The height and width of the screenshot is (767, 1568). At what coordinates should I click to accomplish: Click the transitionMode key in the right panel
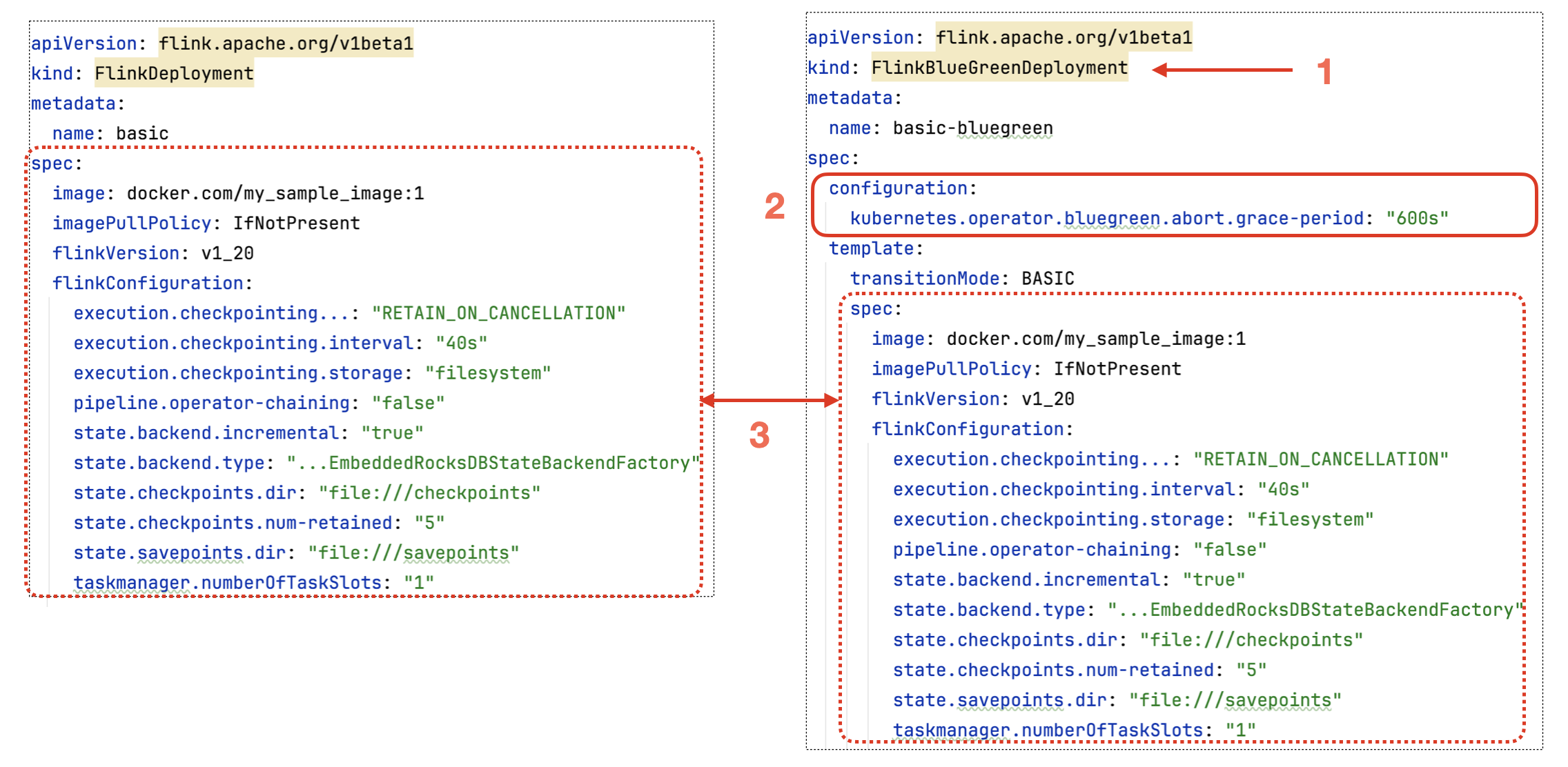pos(924,279)
